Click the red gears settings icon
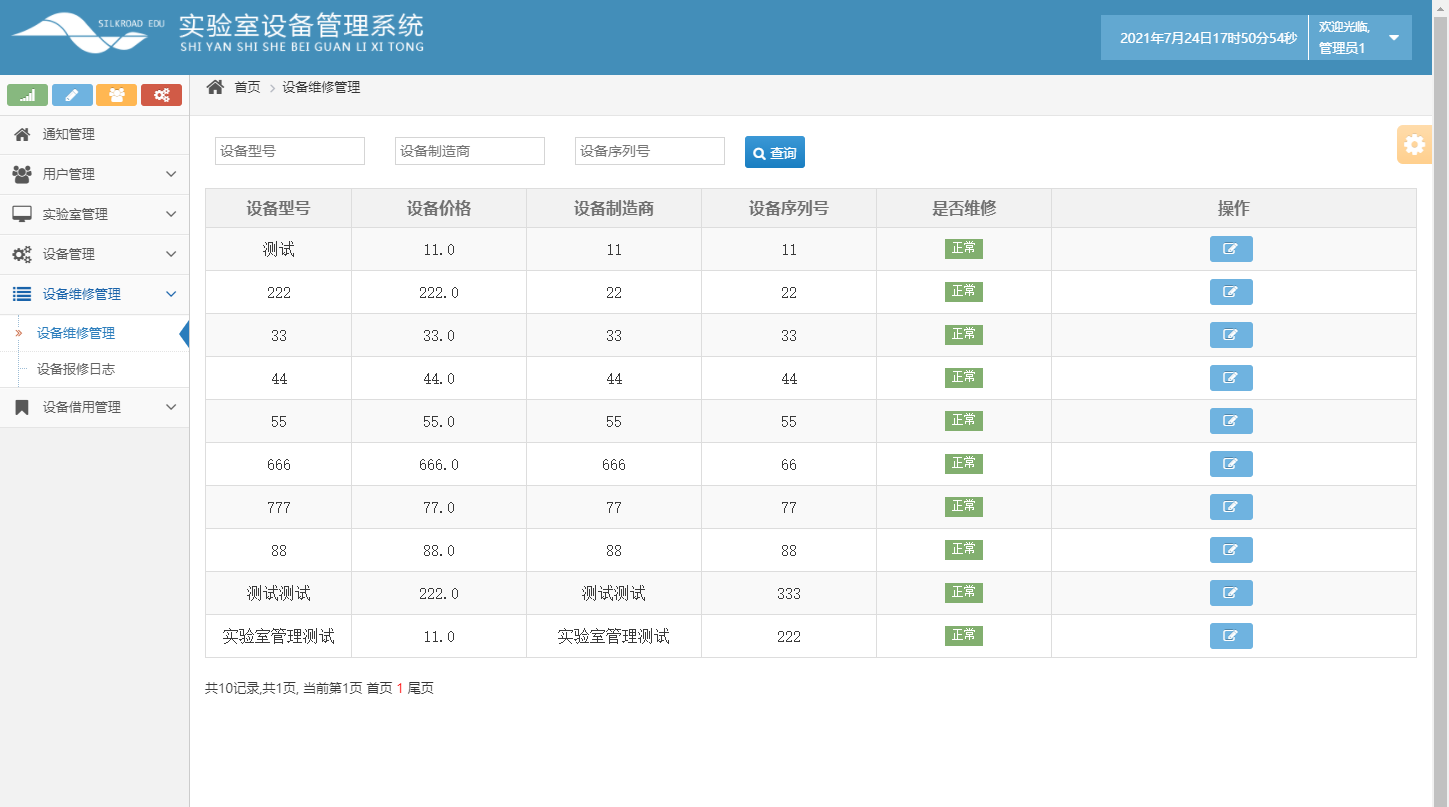This screenshot has width=1449, height=807. coord(161,95)
